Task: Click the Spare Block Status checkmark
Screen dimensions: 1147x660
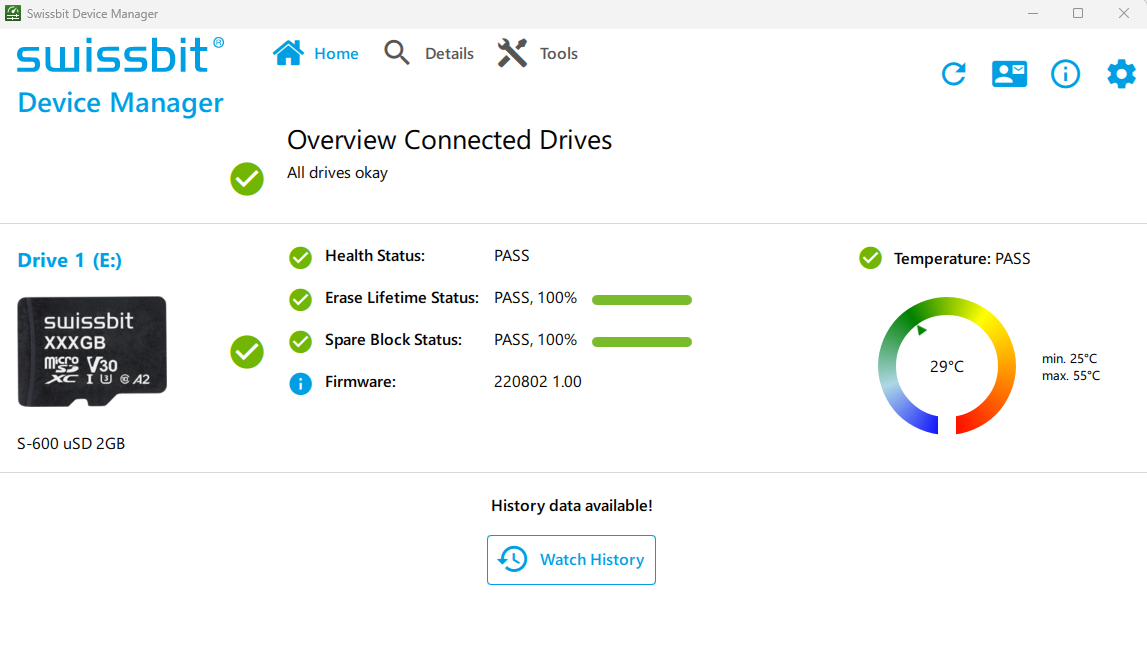Action: coord(300,341)
